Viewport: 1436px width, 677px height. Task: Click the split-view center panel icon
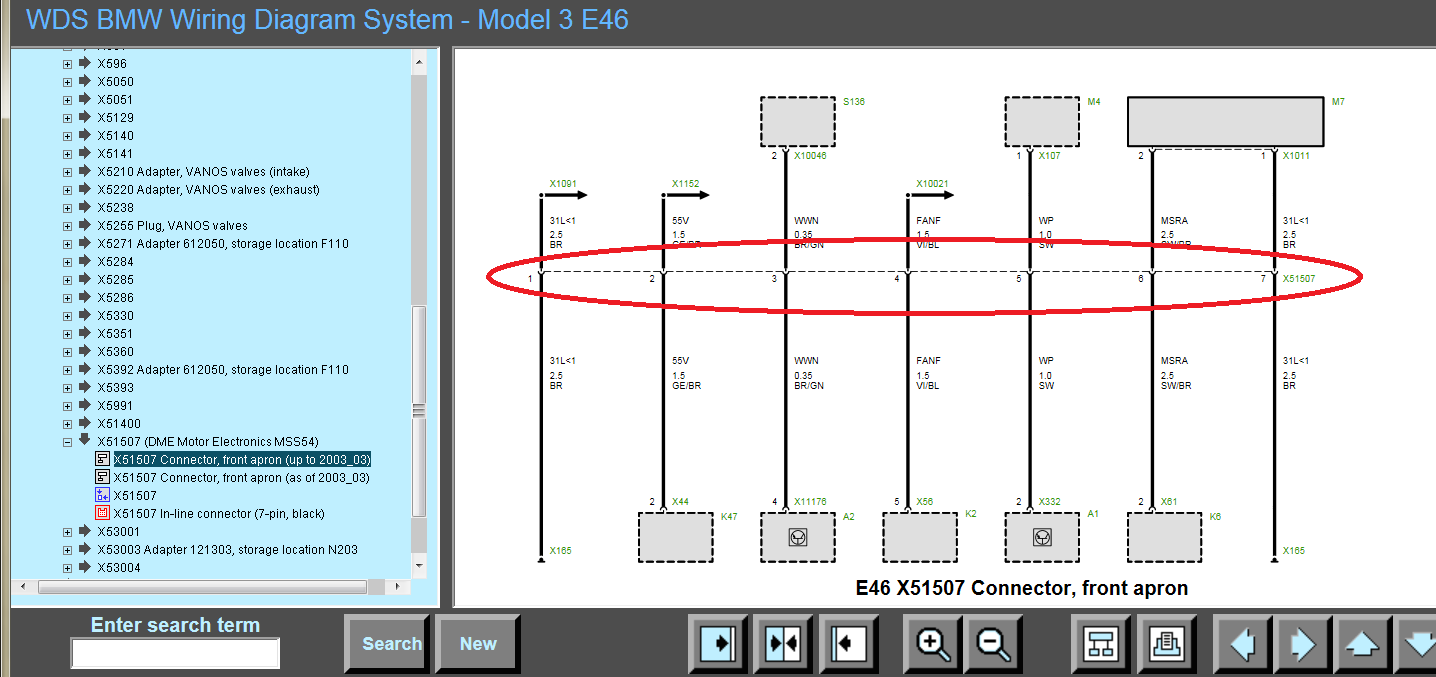click(782, 644)
